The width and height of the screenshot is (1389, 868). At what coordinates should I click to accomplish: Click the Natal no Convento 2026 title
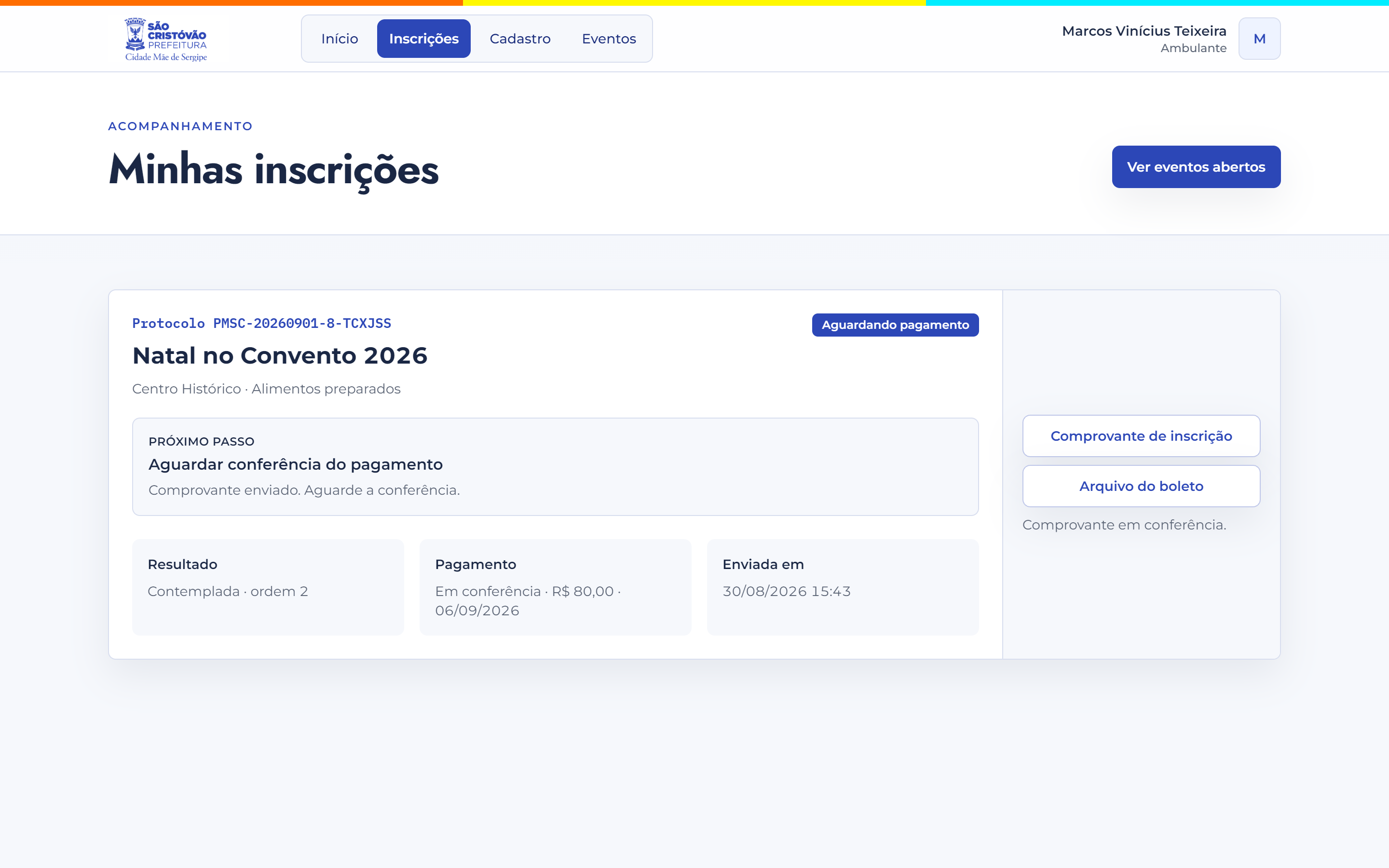click(x=280, y=356)
